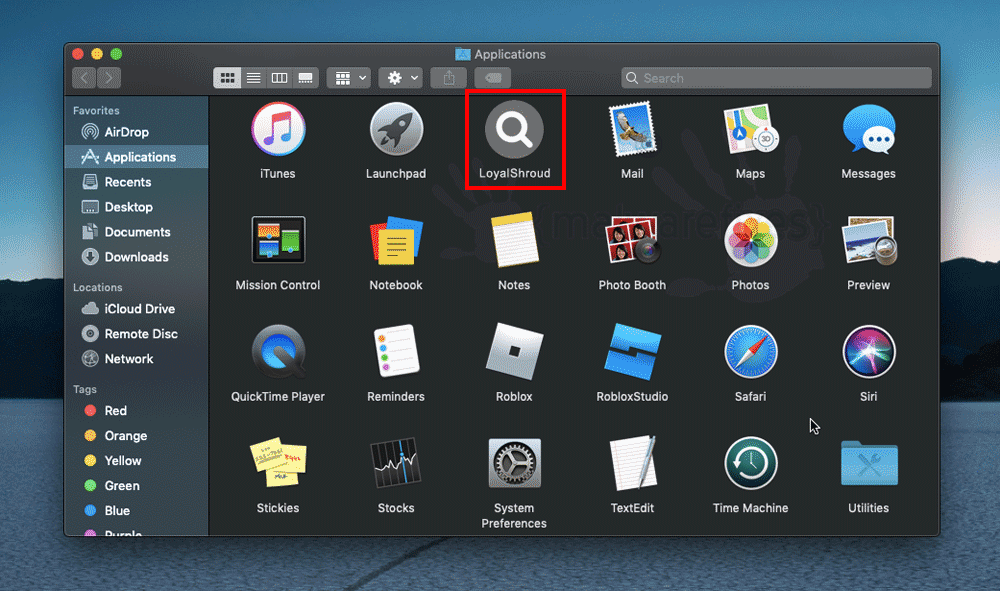Open Documents in the sidebar
This screenshot has height=591, width=1000.
[136, 232]
